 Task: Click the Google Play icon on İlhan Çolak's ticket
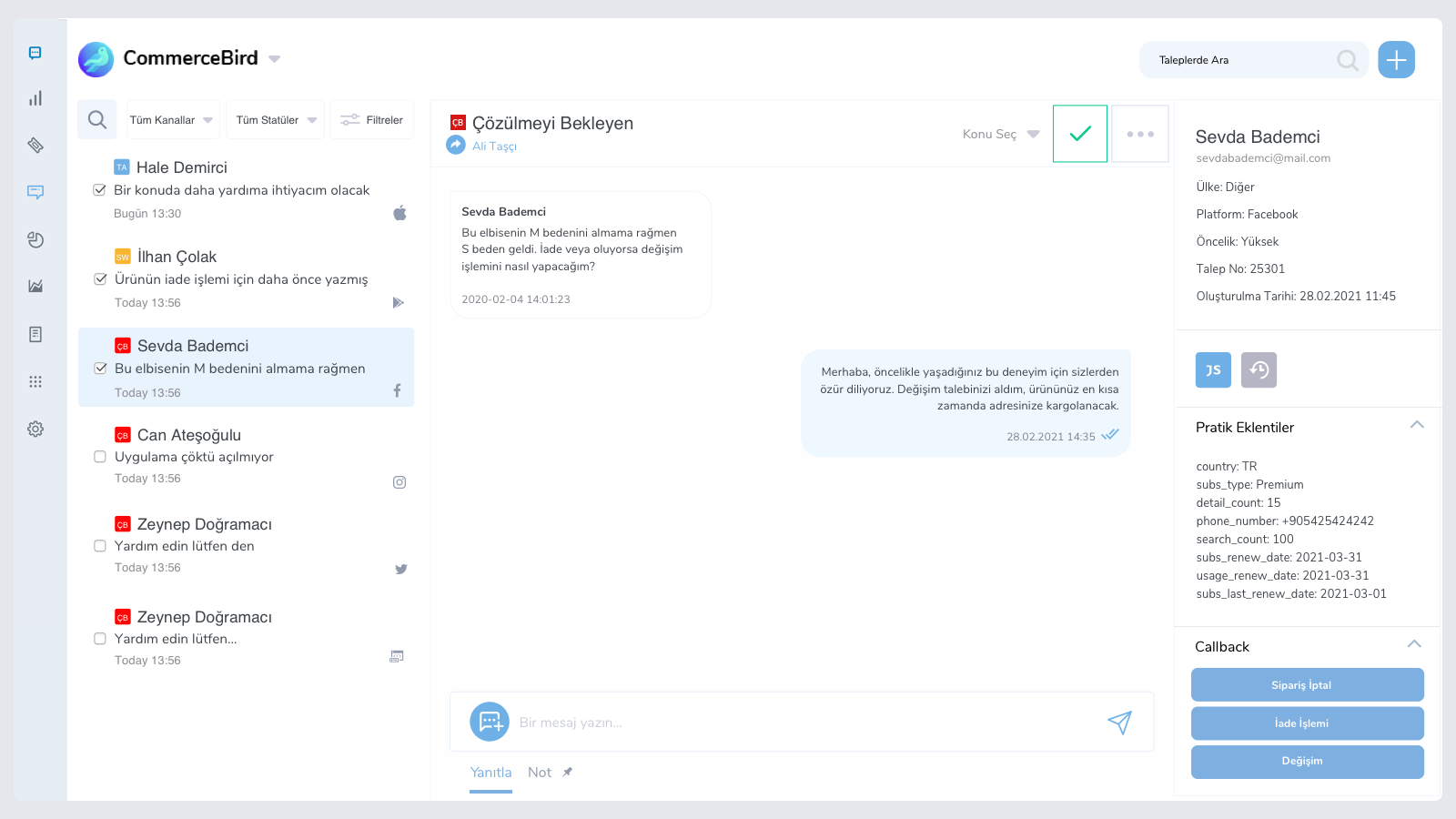point(398,303)
